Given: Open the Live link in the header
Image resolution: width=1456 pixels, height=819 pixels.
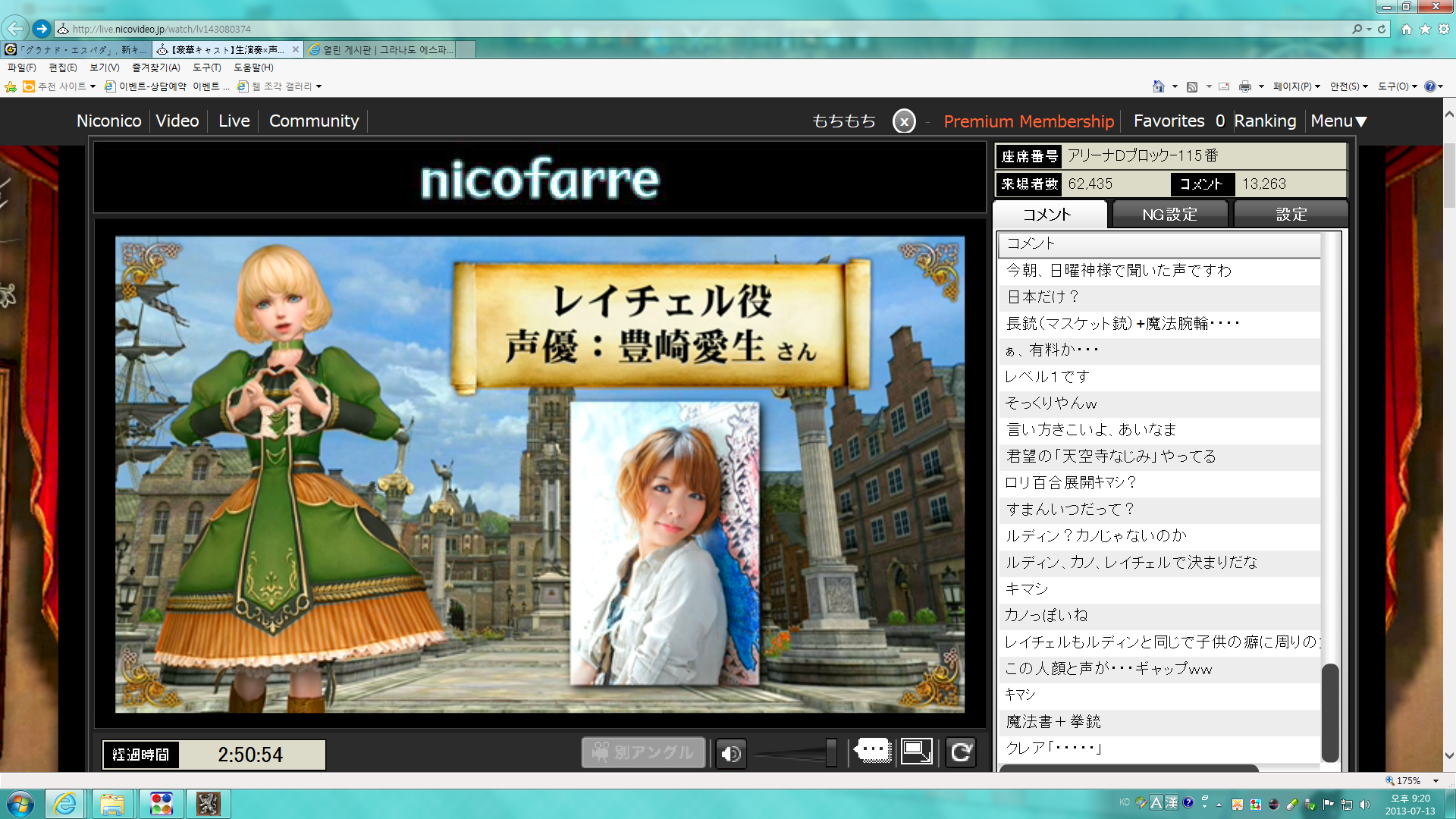Looking at the screenshot, I should tap(234, 121).
